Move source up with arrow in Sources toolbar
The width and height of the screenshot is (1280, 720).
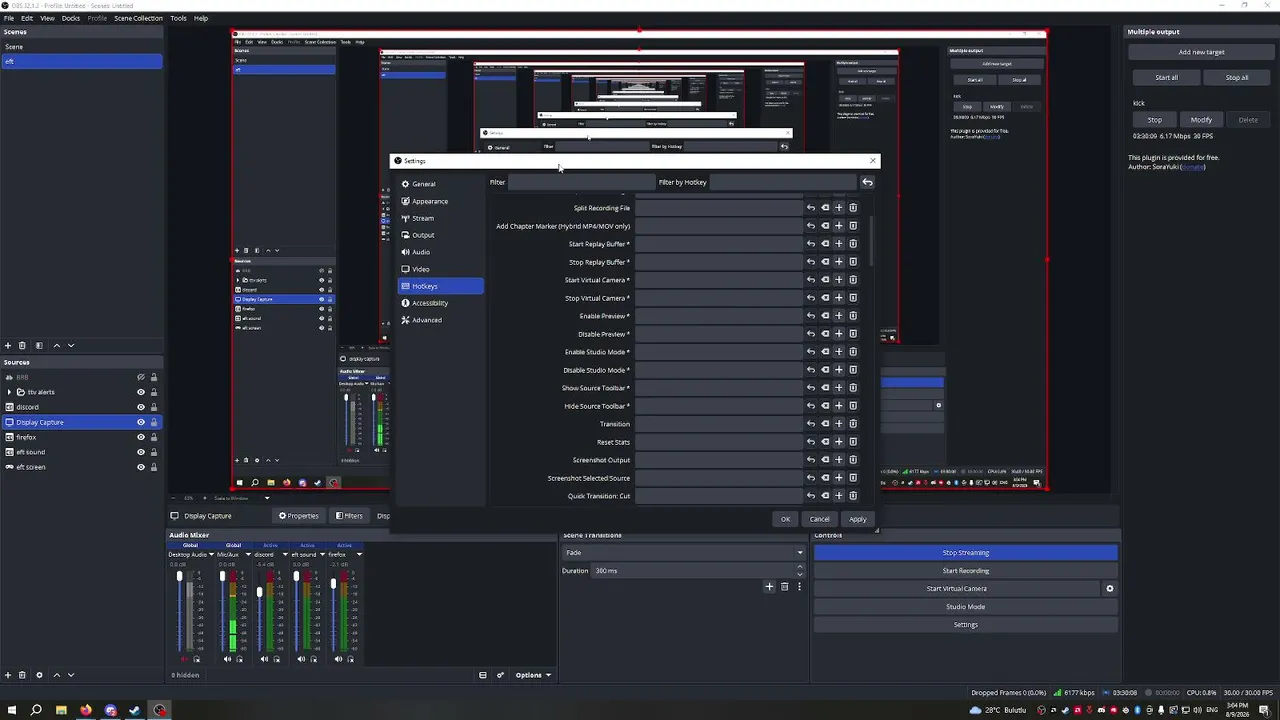(x=56, y=675)
